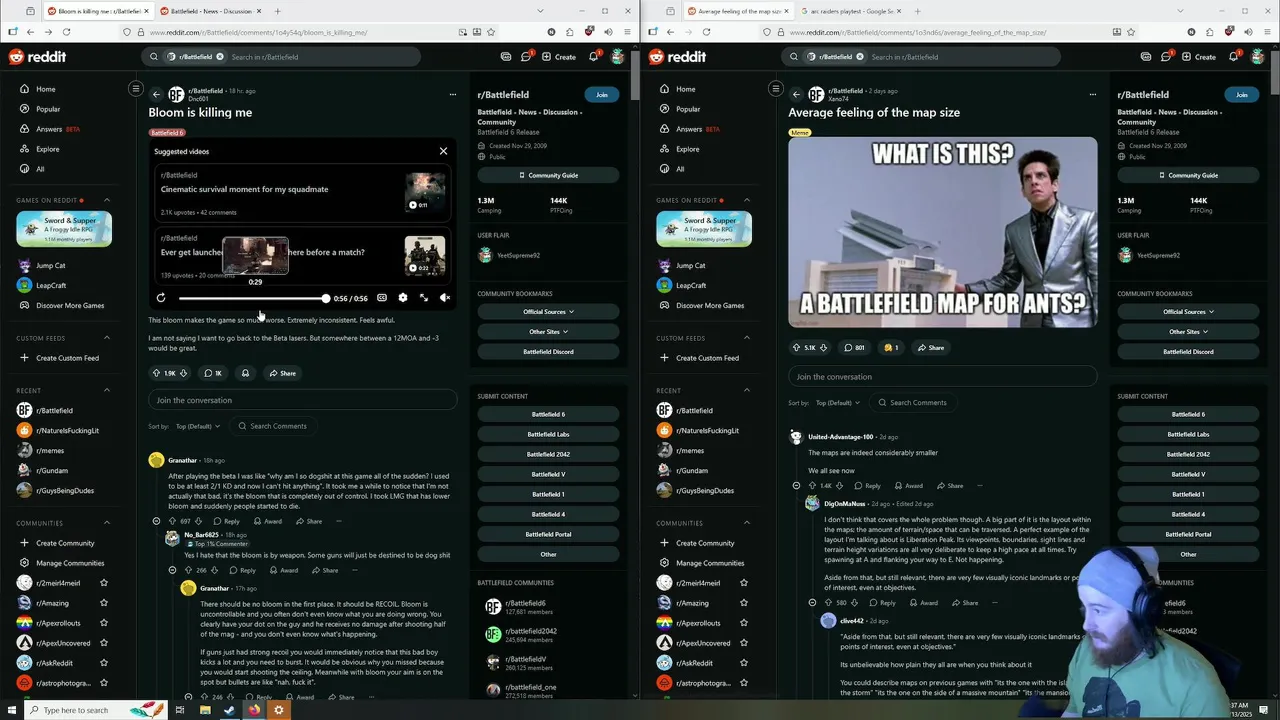Image resolution: width=1280 pixels, height=720 pixels.
Task: Collapse Games on Reddit section, left window
Action: 107,200
